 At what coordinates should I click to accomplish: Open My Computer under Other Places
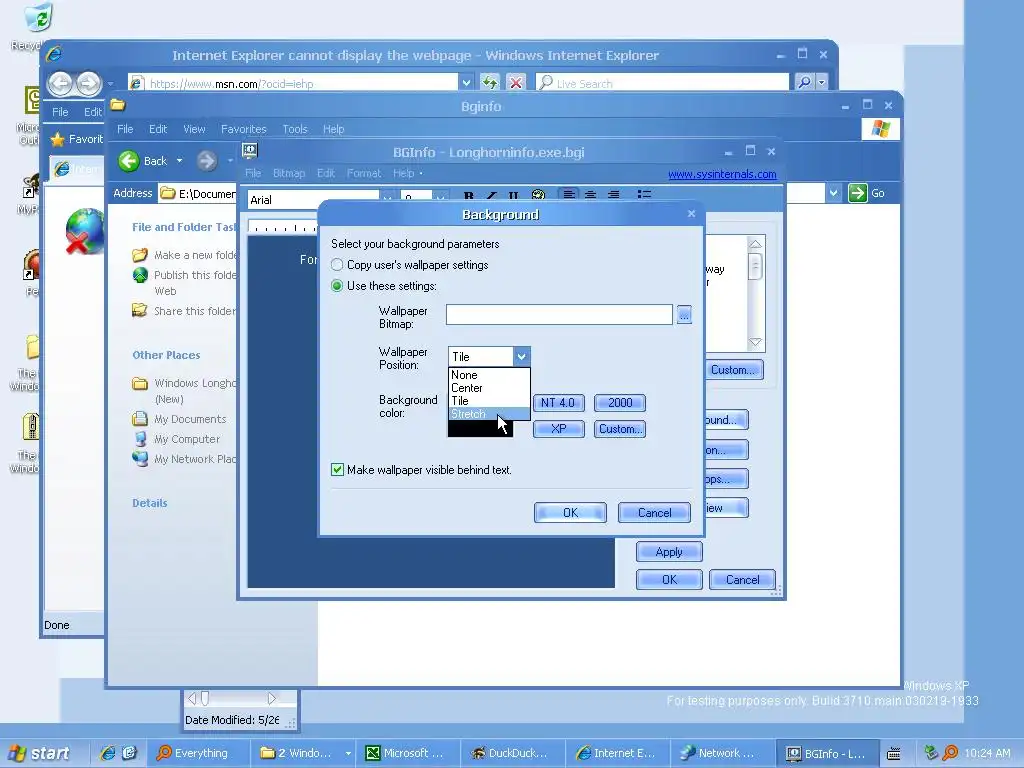coord(176,439)
